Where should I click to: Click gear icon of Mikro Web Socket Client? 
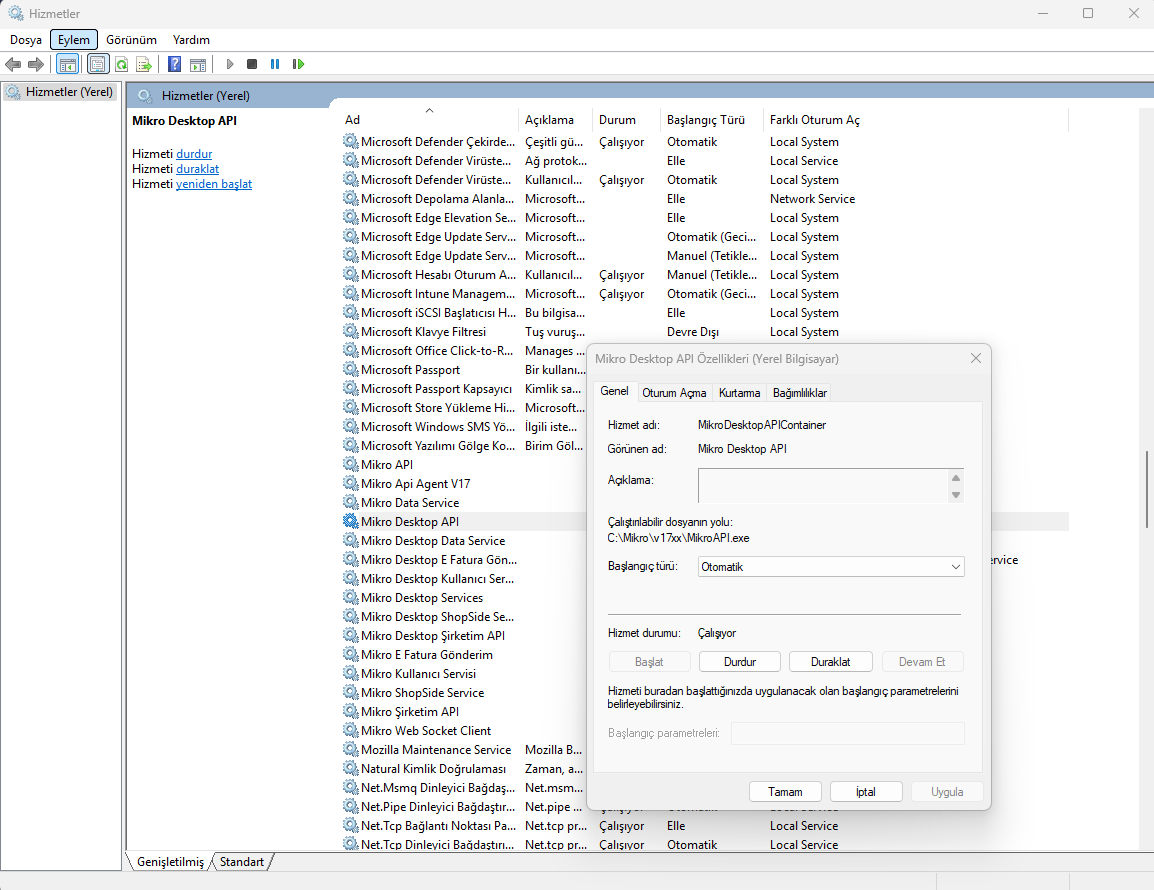[351, 731]
